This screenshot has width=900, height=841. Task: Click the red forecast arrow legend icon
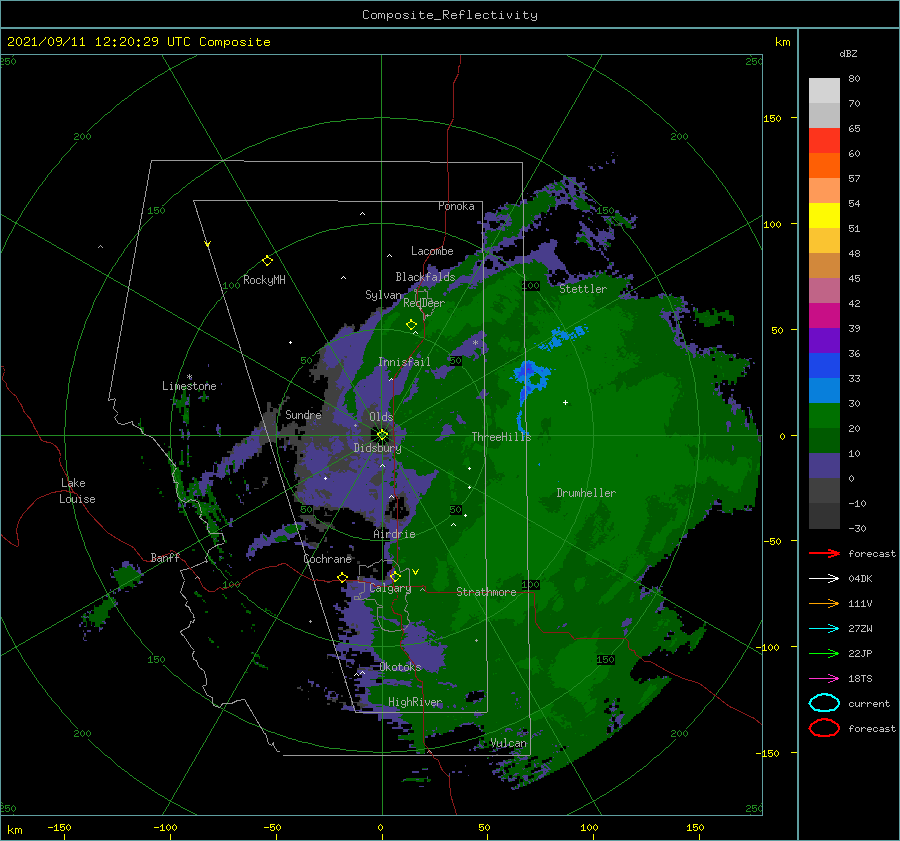[x=824, y=553]
